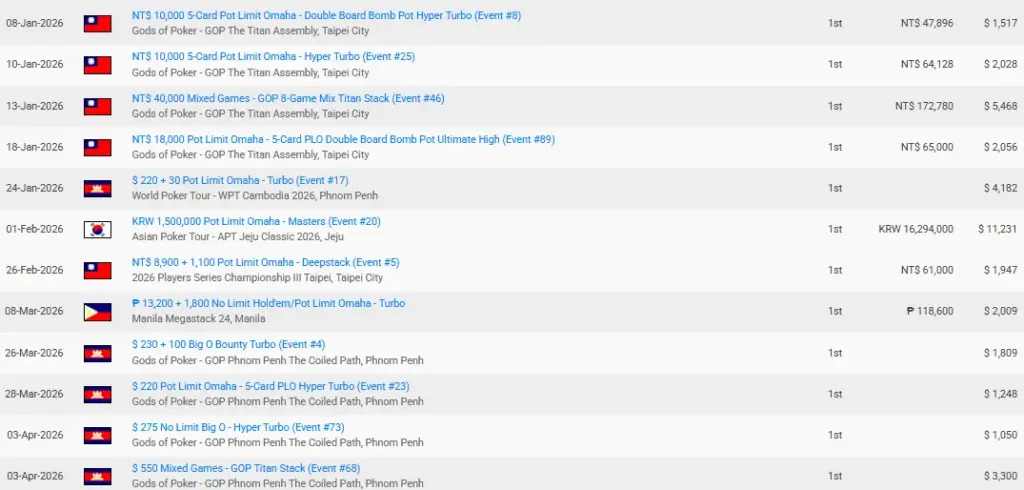Click the prize NT$ 65,000
This screenshot has height=490, width=1024.
click(927, 147)
